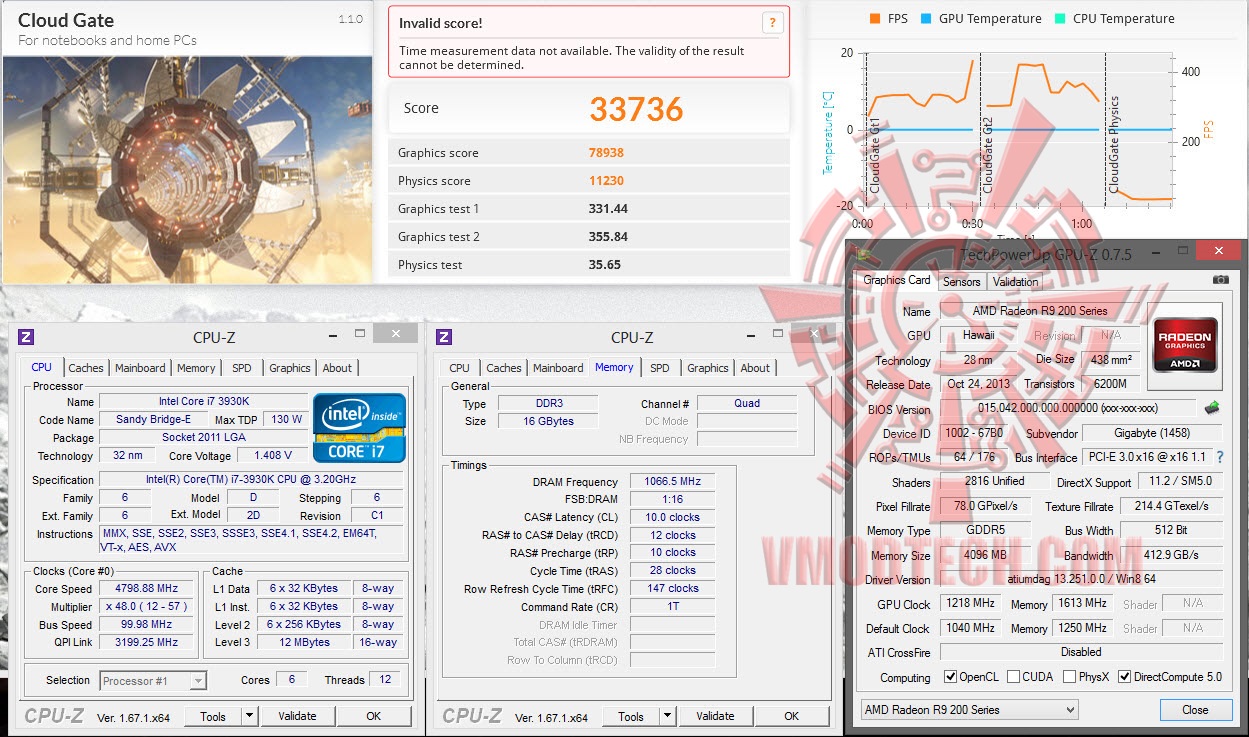Expand the Tools arrow in the CPU-tab CPU-Z window
The height and width of the screenshot is (737, 1249).
[x=250, y=716]
